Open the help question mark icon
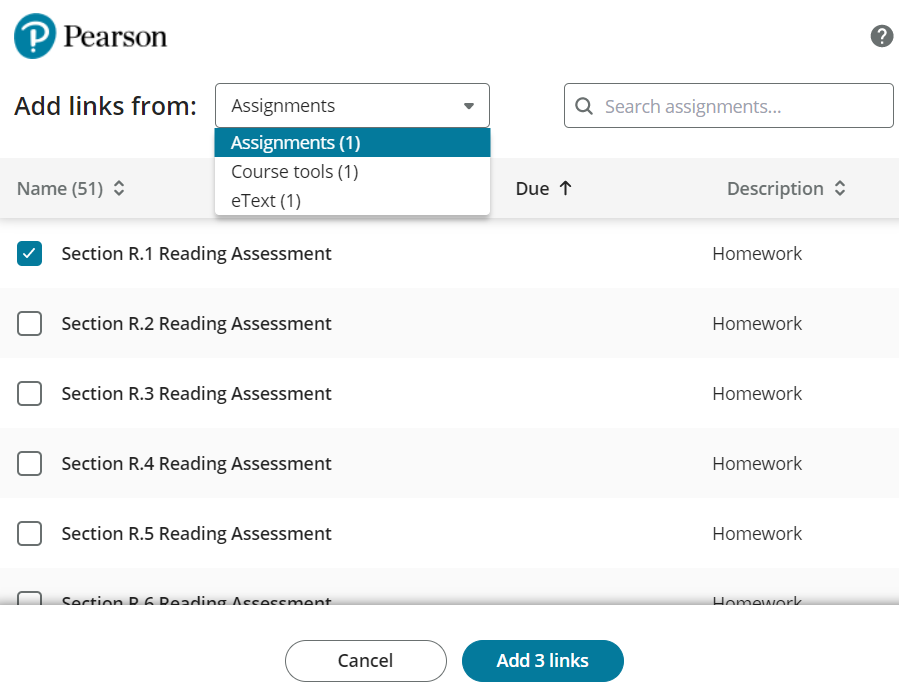The width and height of the screenshot is (899, 685). pos(881,36)
